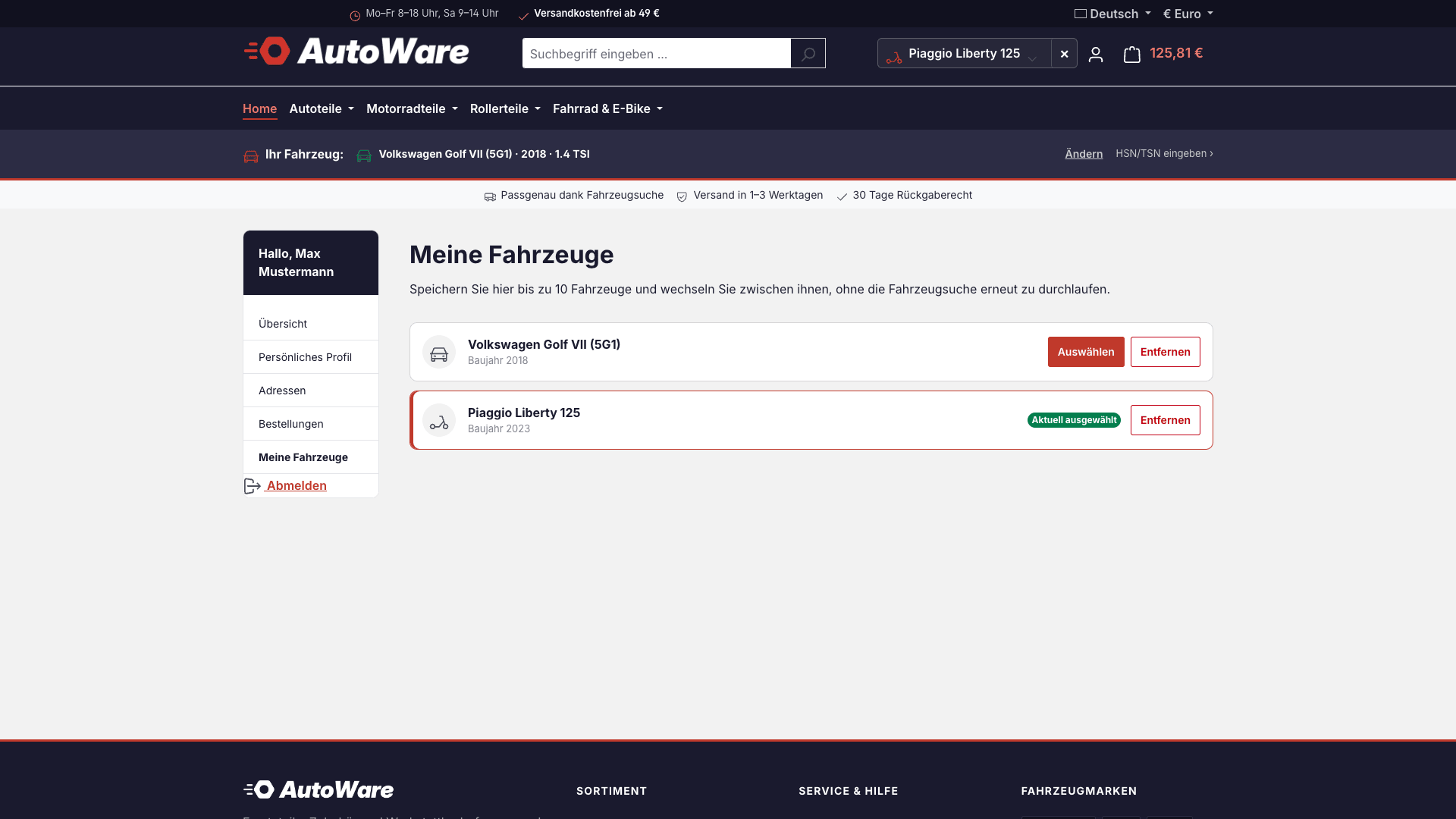Expand the Fahrrad & E-Bike menu
Viewport: 1456px width, 819px height.
click(607, 108)
